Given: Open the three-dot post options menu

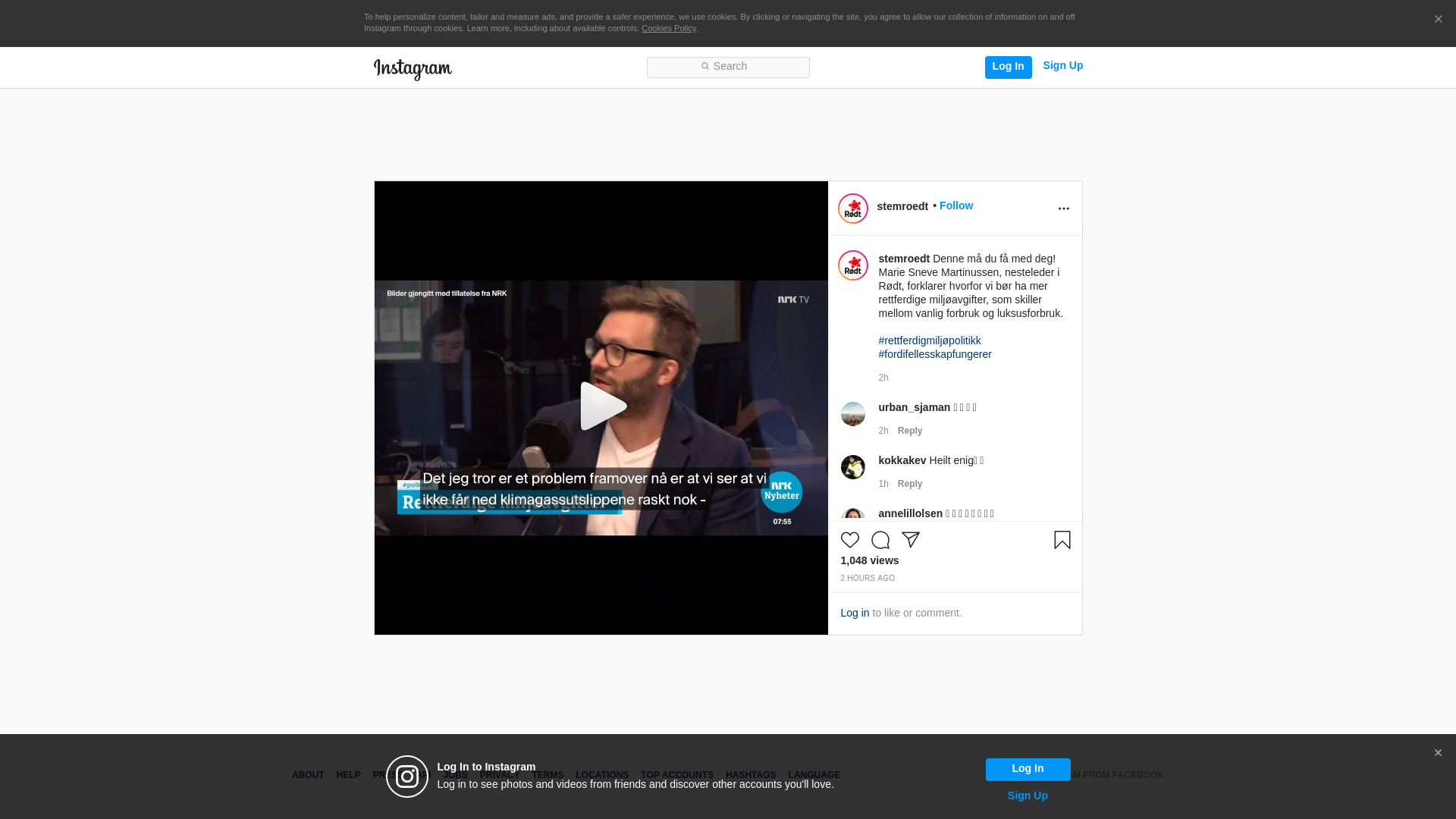Looking at the screenshot, I should pyautogui.click(x=1063, y=209).
